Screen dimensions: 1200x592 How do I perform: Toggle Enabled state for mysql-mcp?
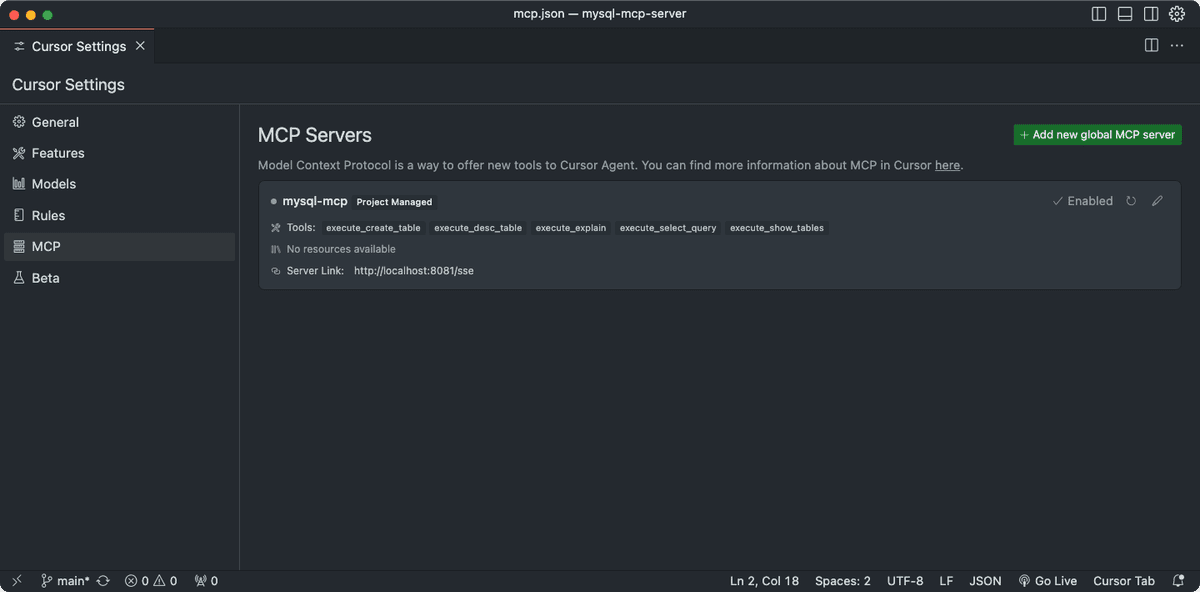[1083, 201]
